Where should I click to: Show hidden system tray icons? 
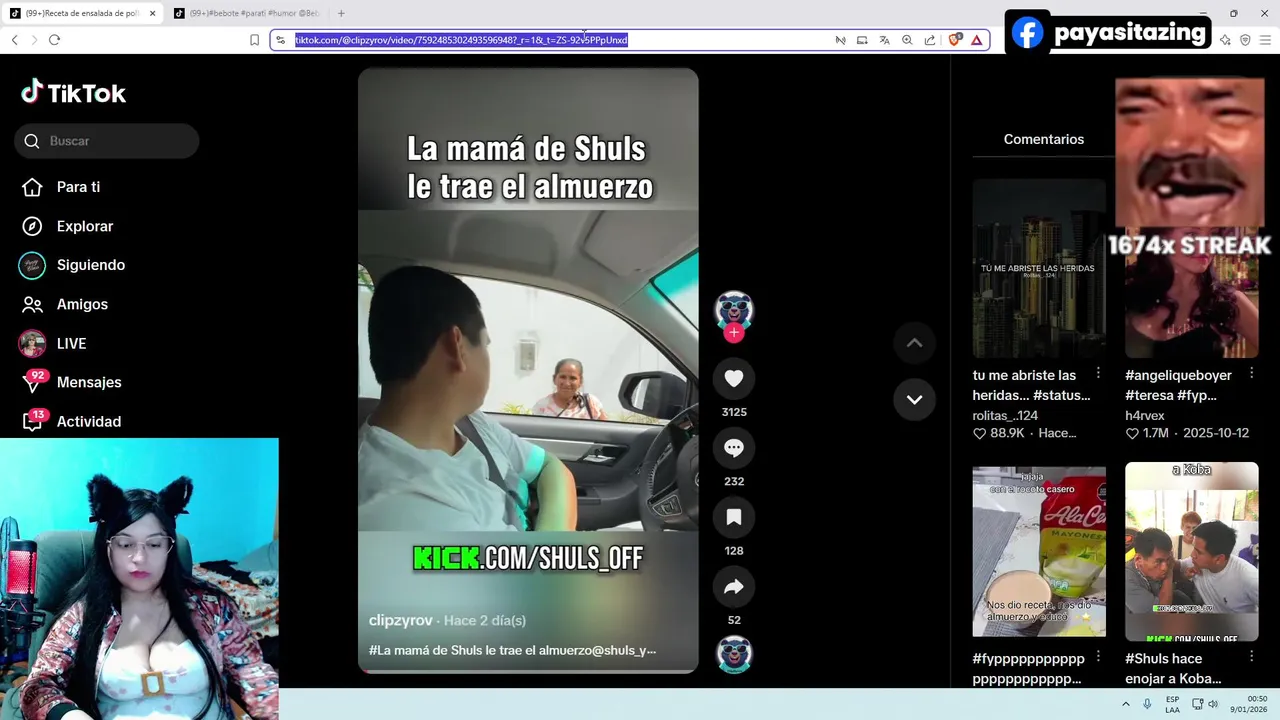click(x=1125, y=704)
